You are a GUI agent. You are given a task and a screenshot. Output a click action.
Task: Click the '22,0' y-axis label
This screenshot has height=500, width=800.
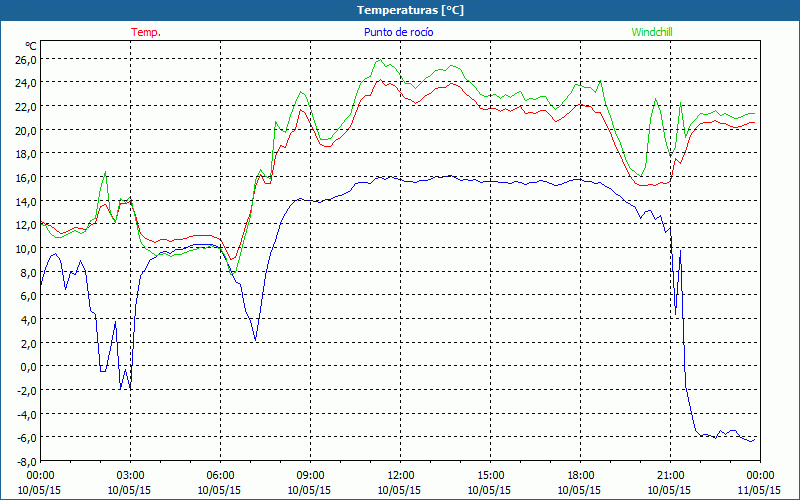coord(27,107)
